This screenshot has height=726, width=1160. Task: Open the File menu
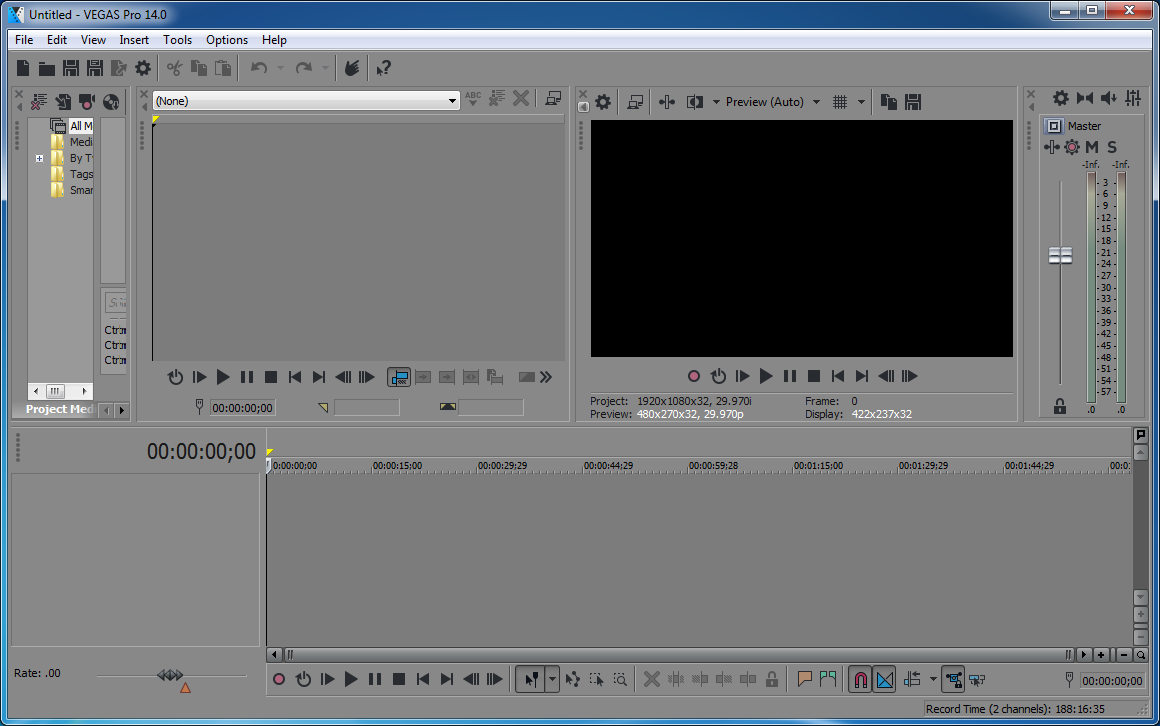[24, 40]
